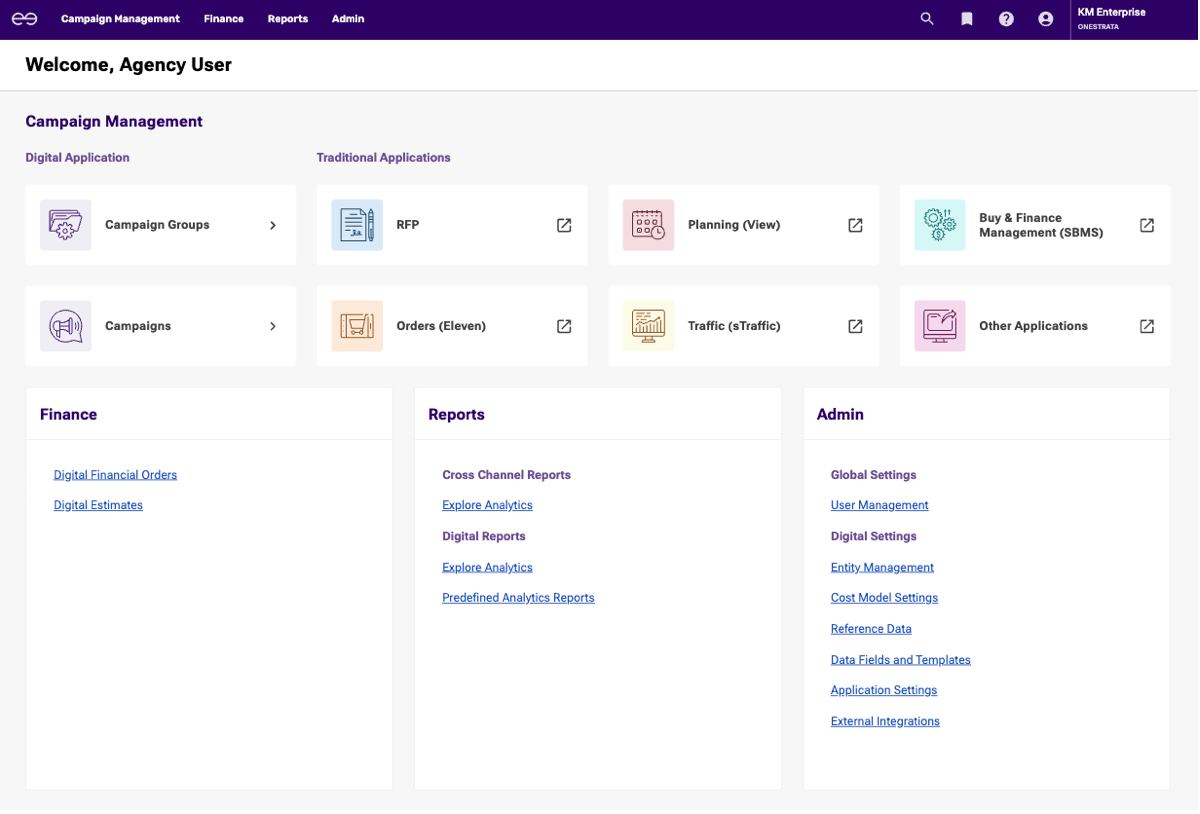Viewport: 1200px width, 814px height.
Task: Open Other Applications external link icon
Action: [1147, 326]
